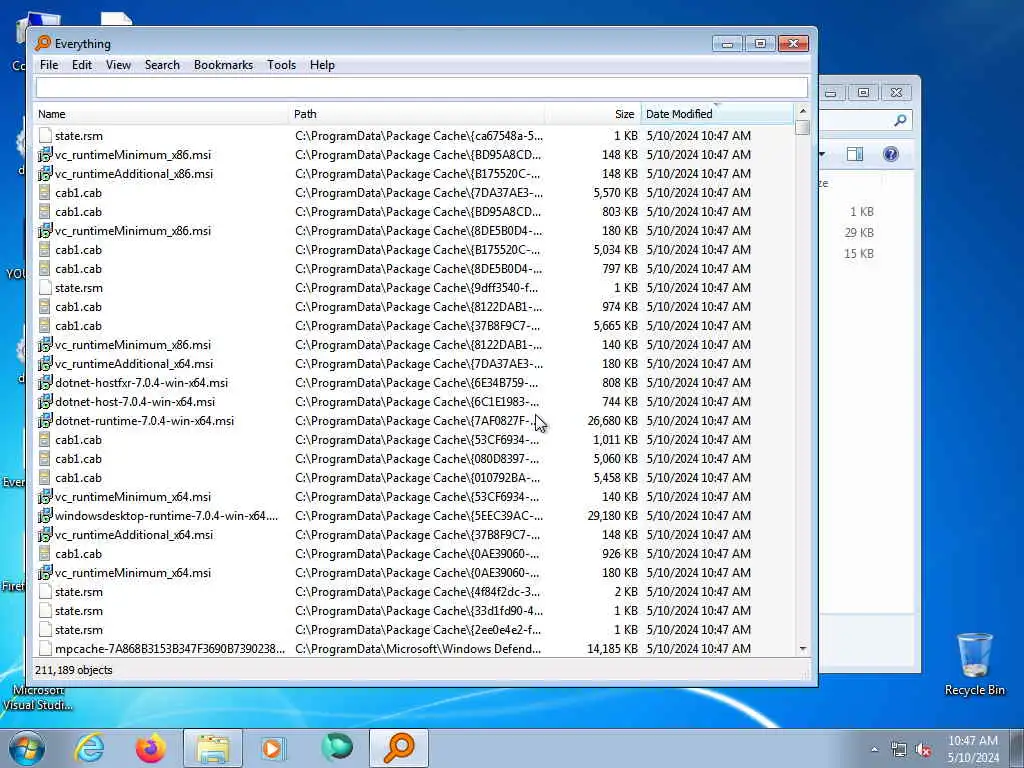Click the search magnifier in the Explorer window
The width and height of the screenshot is (1024, 768).
click(901, 120)
